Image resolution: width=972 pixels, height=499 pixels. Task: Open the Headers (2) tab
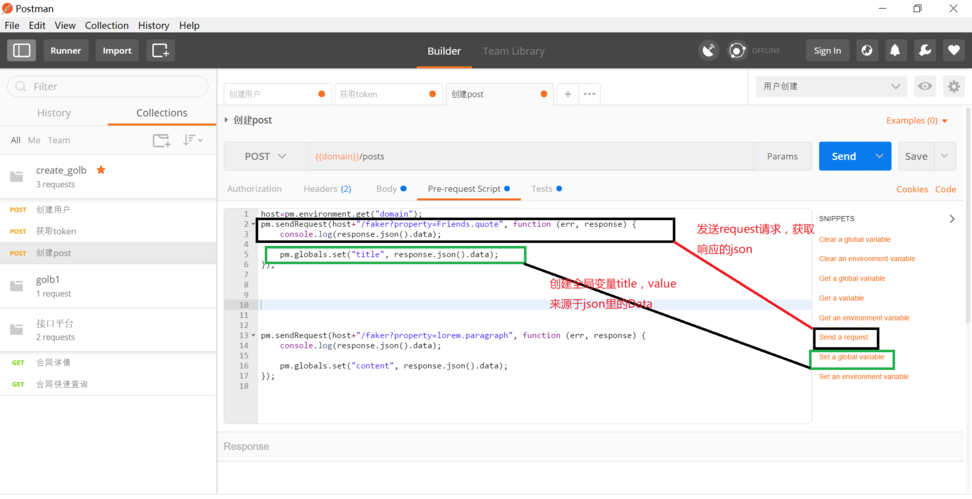[x=327, y=189]
